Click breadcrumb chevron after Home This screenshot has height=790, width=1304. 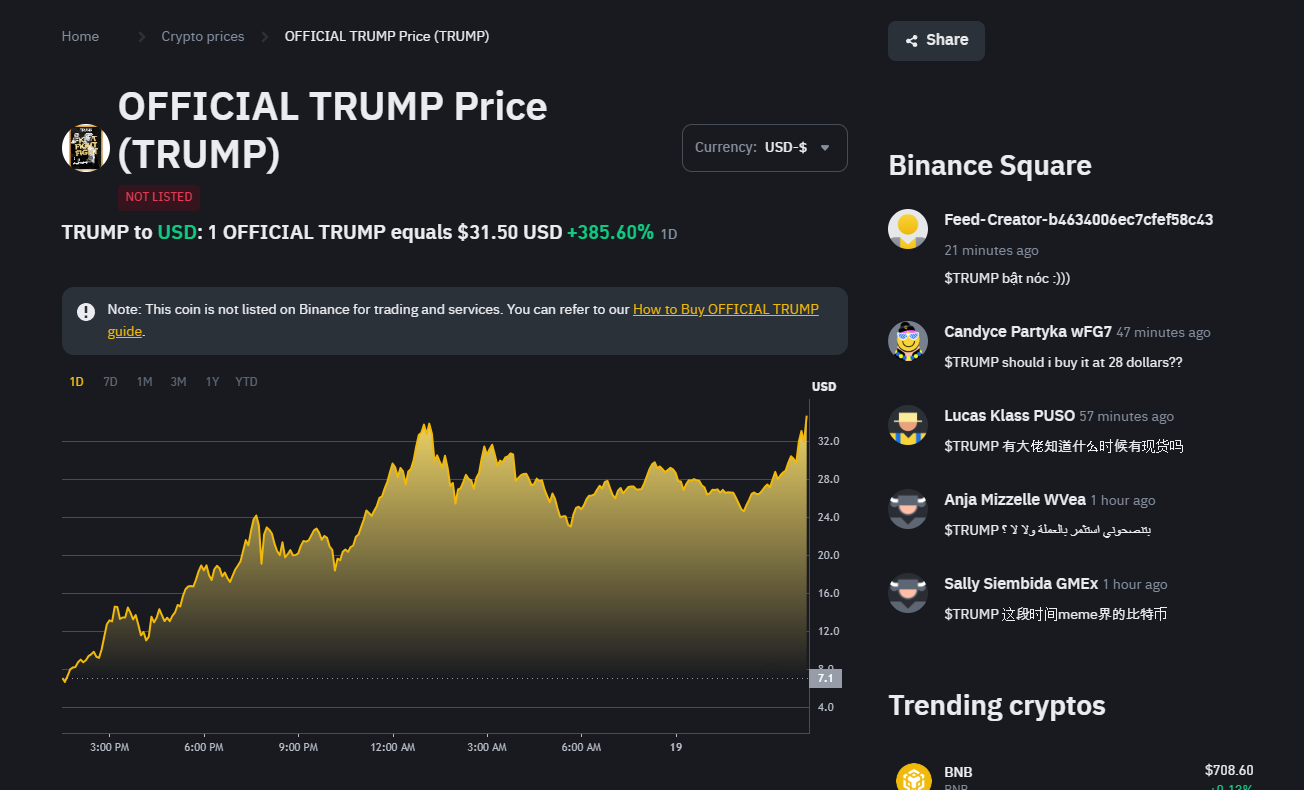(x=142, y=37)
